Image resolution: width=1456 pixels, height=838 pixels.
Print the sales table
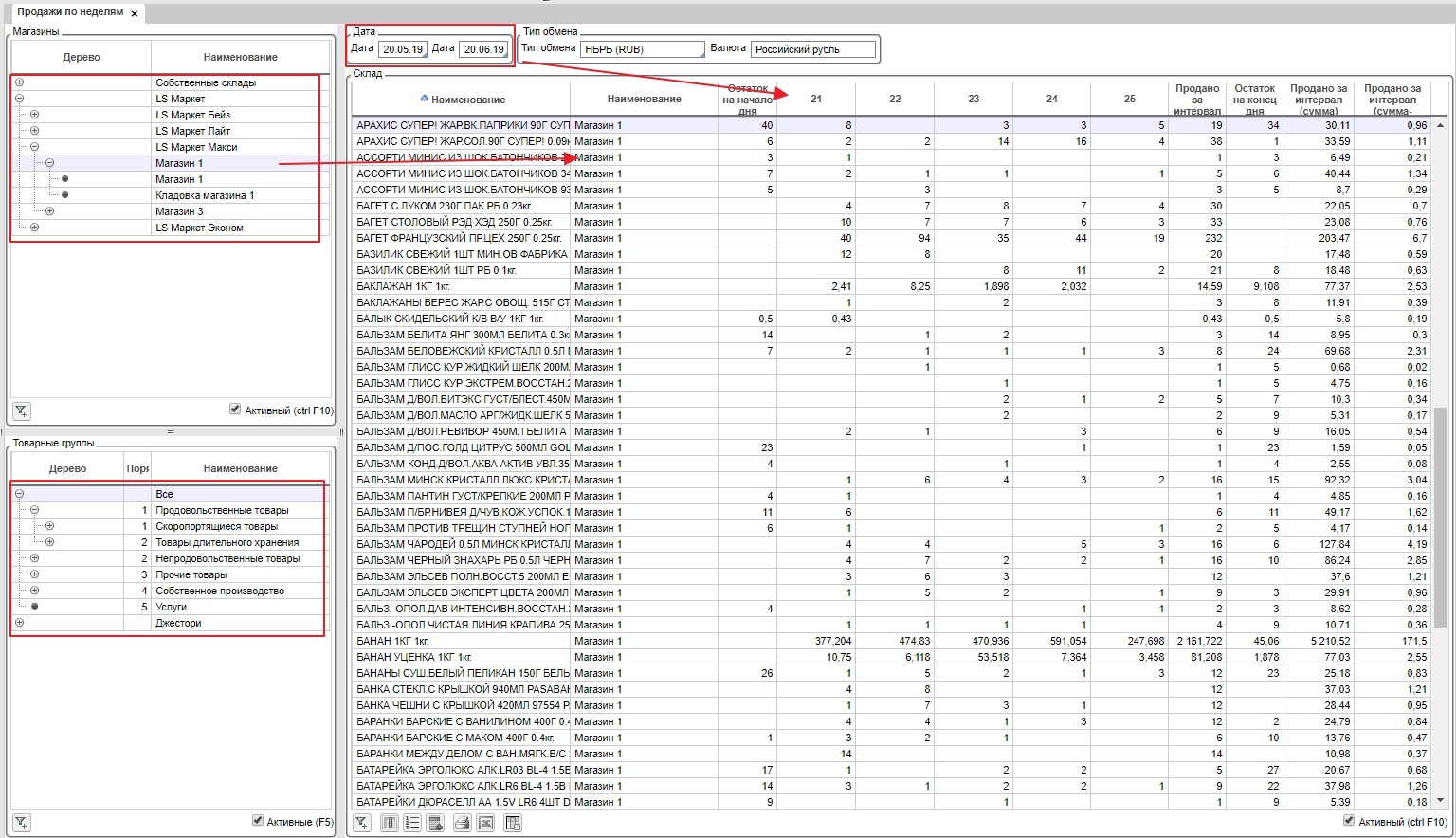pyautogui.click(x=462, y=823)
